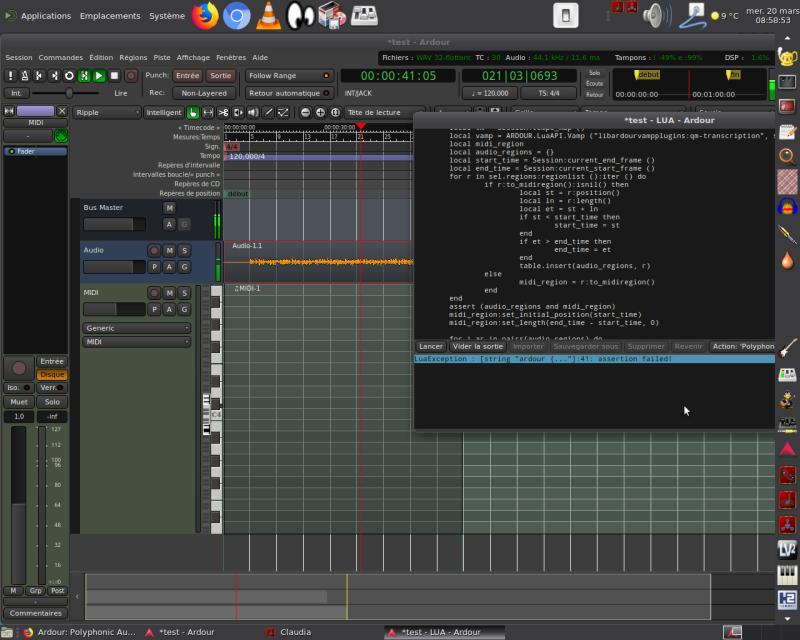Open Firefox from the top panel

(205, 15)
